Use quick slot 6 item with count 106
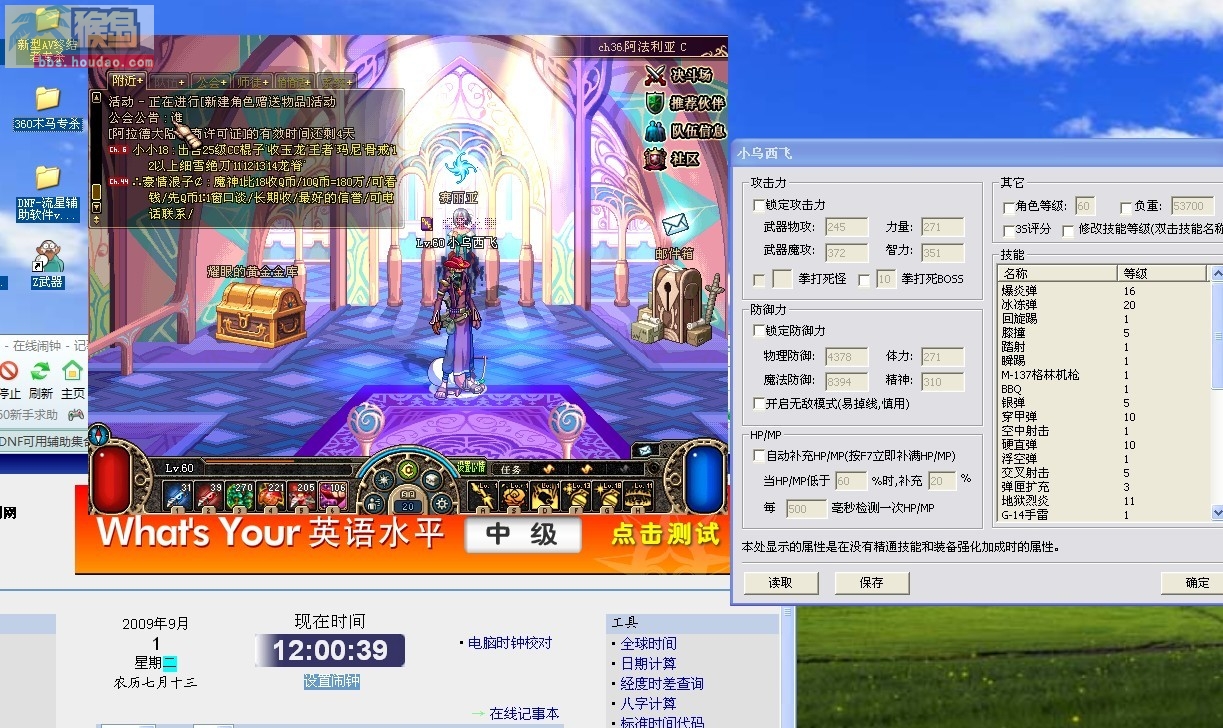The height and width of the screenshot is (728, 1223). coord(332,494)
